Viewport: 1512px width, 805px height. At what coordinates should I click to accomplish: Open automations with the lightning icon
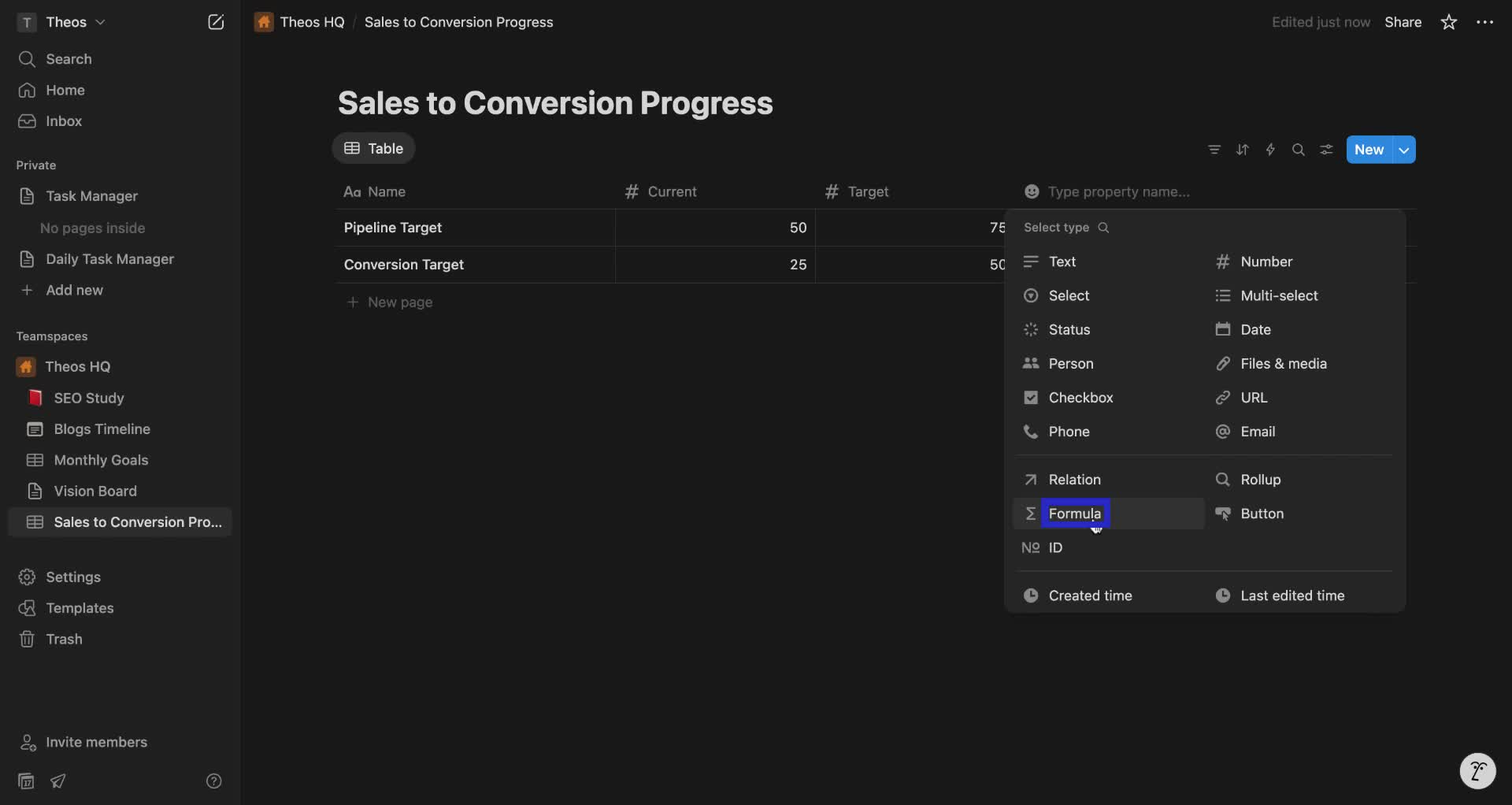[1270, 149]
